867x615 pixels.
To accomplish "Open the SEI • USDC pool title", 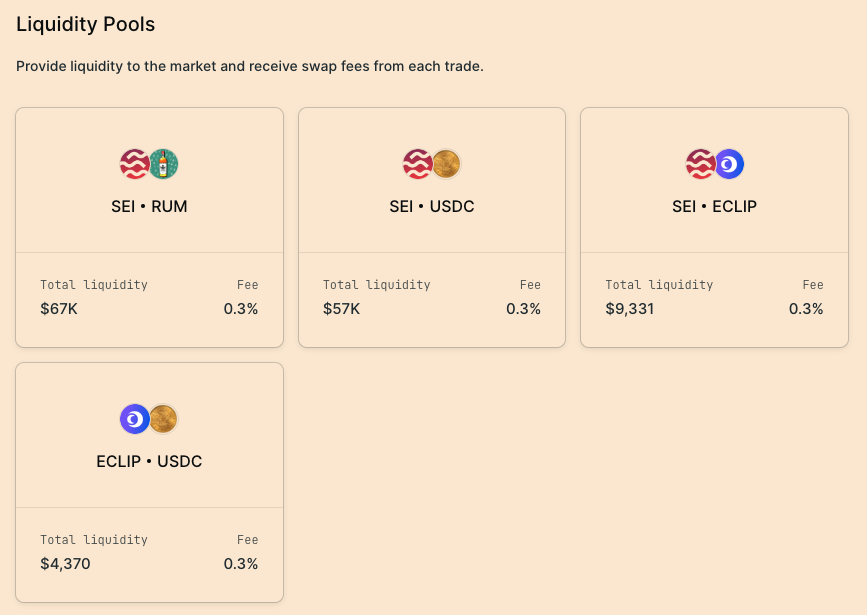I will tap(432, 207).
